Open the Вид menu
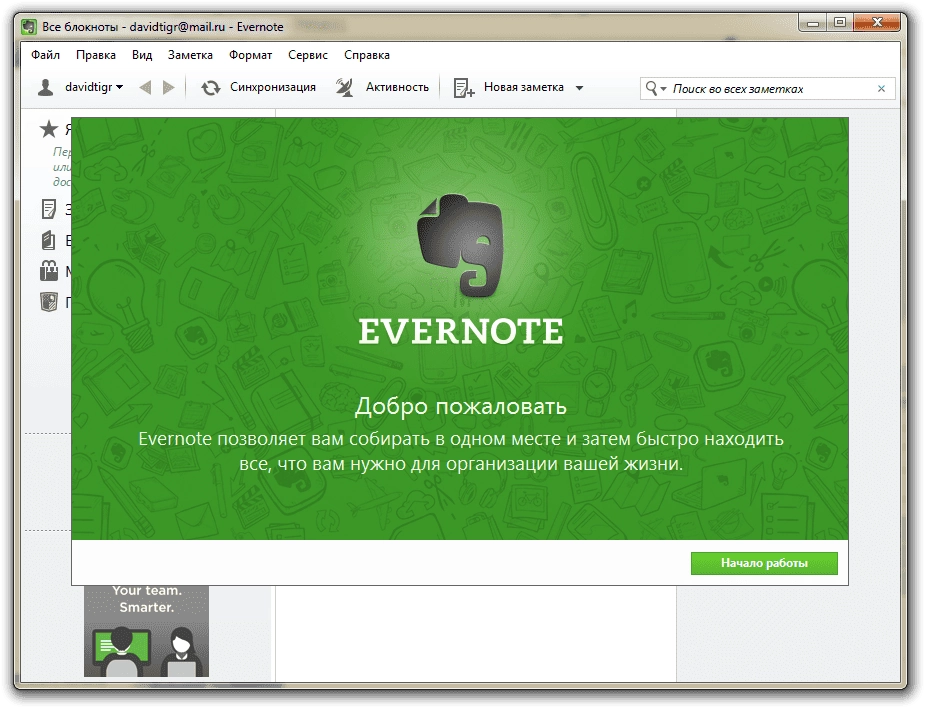 click(142, 55)
